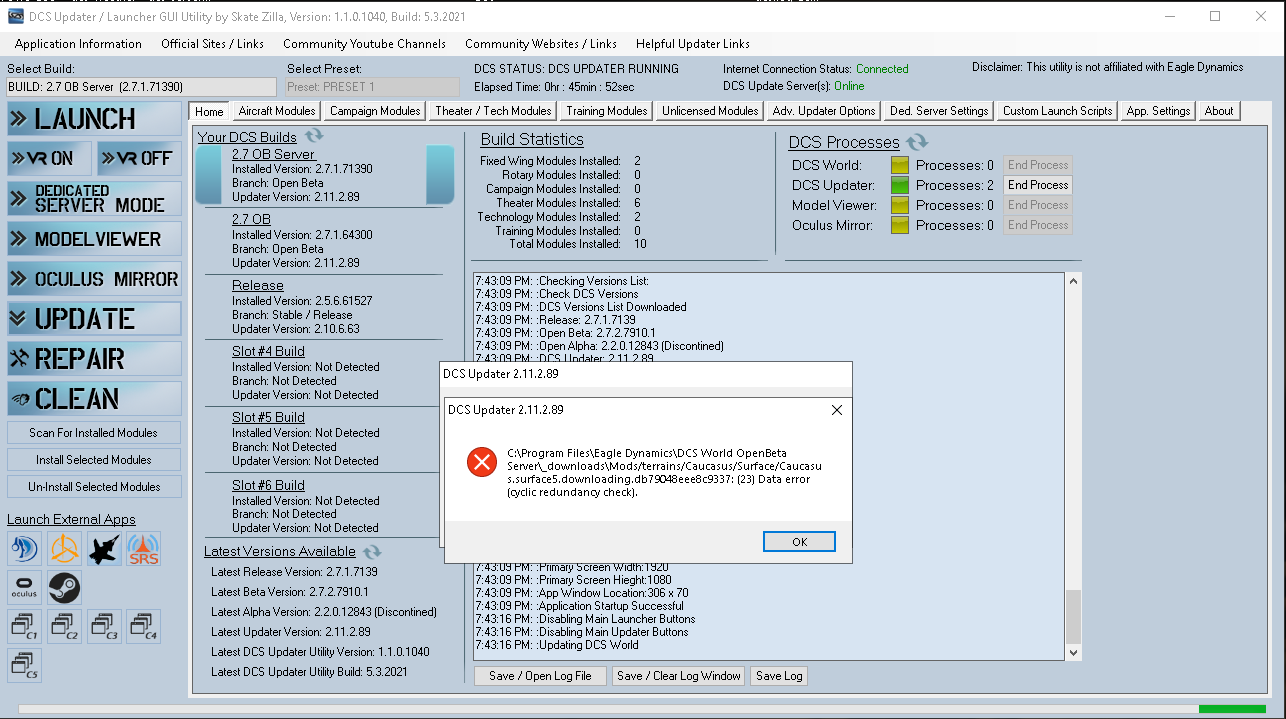Launch the SRS radio app
Image resolution: width=1286 pixels, height=719 pixels.
pyautogui.click(x=144, y=549)
